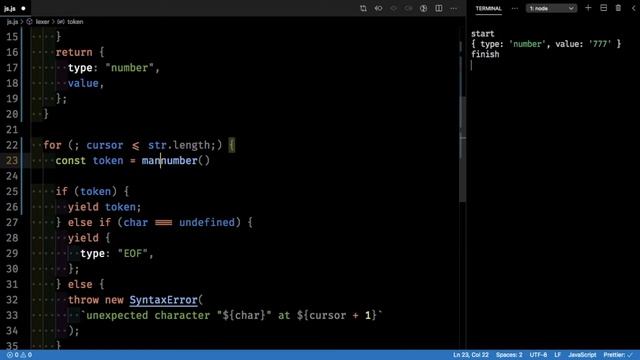Click the 'str' variable on line 22

click(157, 145)
